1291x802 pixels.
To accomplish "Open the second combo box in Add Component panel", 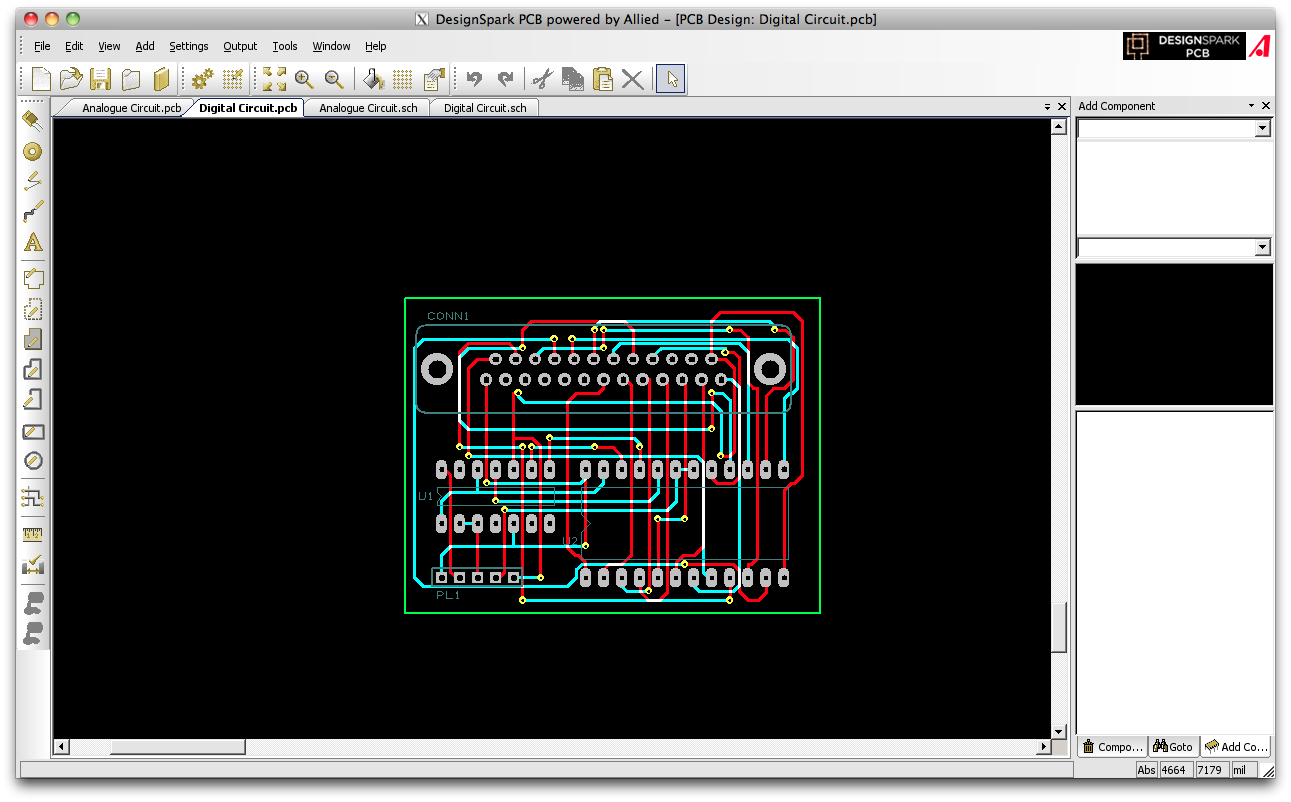I will [x=1262, y=247].
